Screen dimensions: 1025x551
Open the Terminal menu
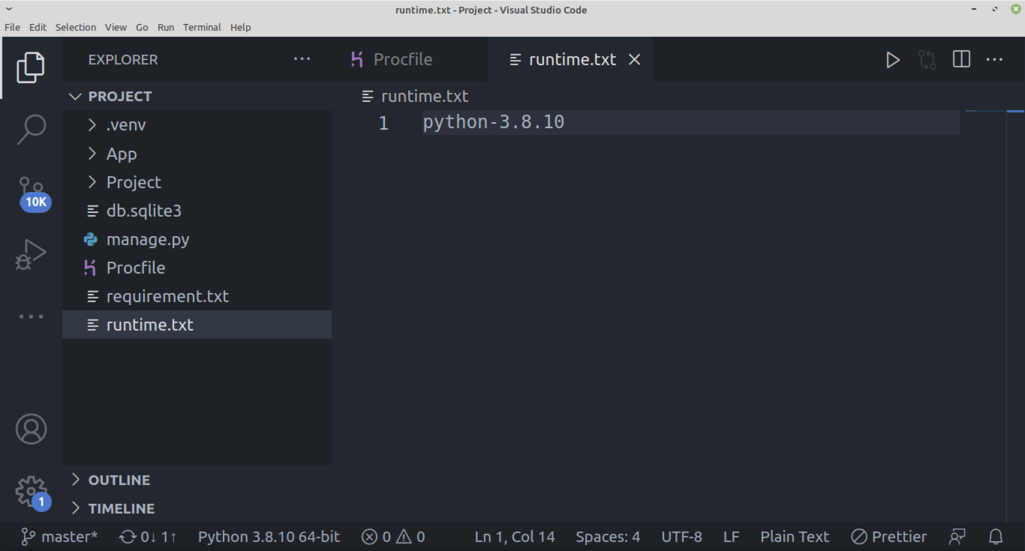coord(201,27)
